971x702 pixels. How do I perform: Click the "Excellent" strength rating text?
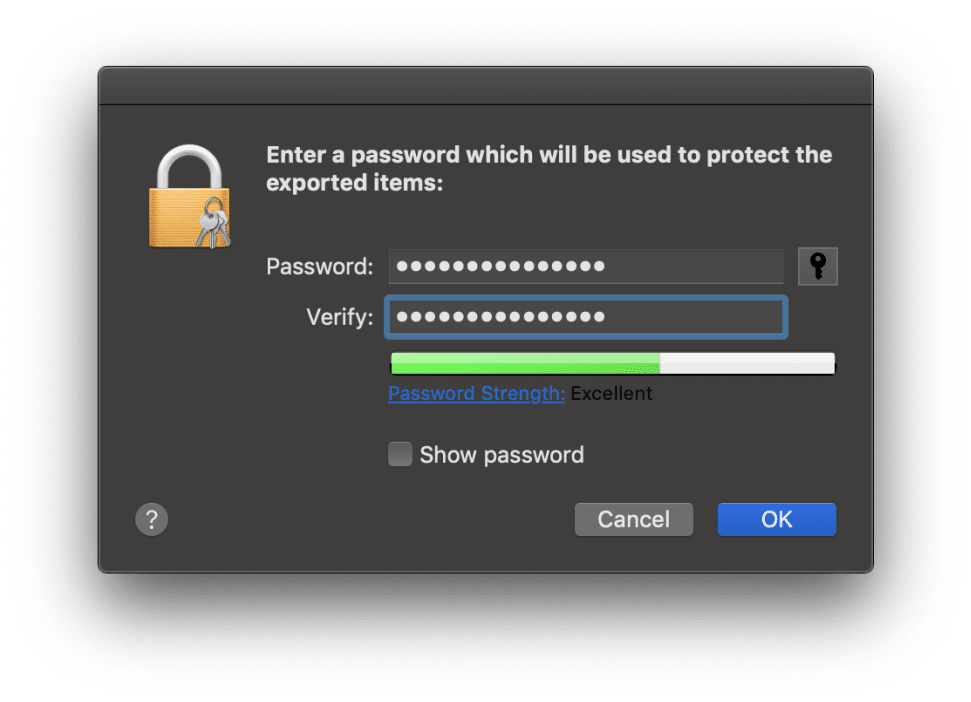tap(611, 393)
